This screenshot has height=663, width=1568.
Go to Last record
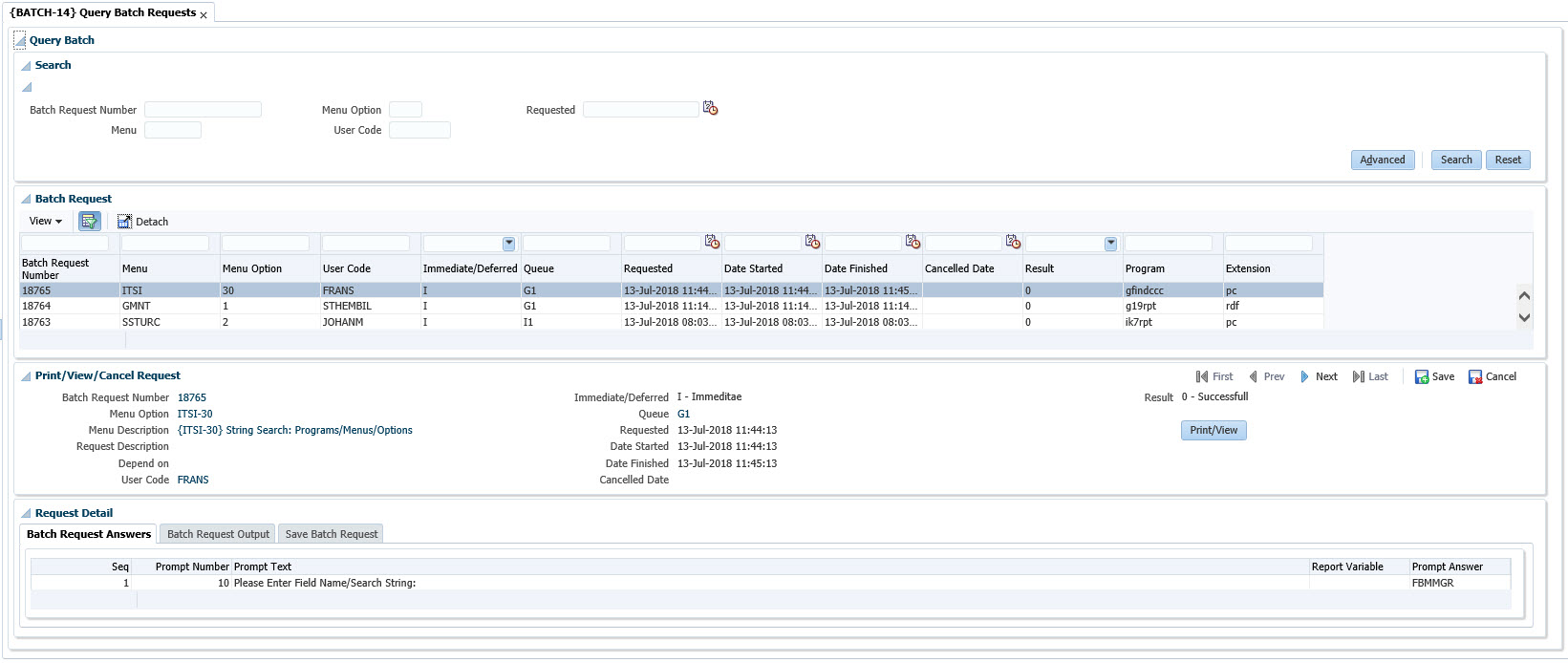click(x=1370, y=377)
